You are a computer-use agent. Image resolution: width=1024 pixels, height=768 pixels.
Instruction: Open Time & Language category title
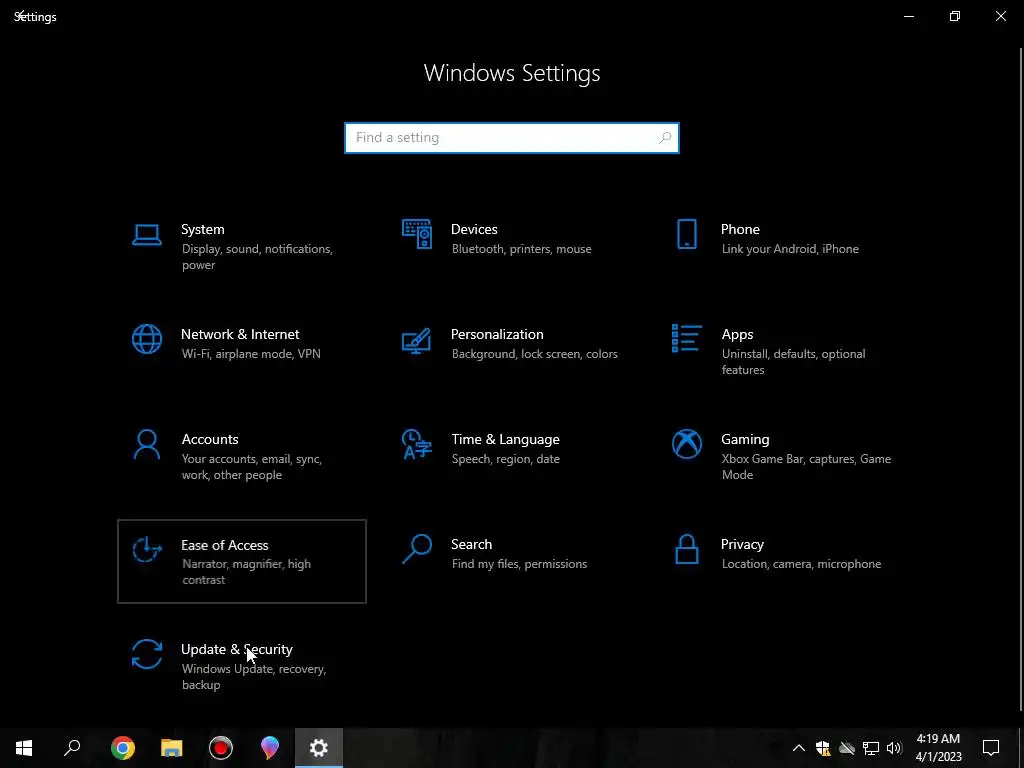tap(505, 440)
